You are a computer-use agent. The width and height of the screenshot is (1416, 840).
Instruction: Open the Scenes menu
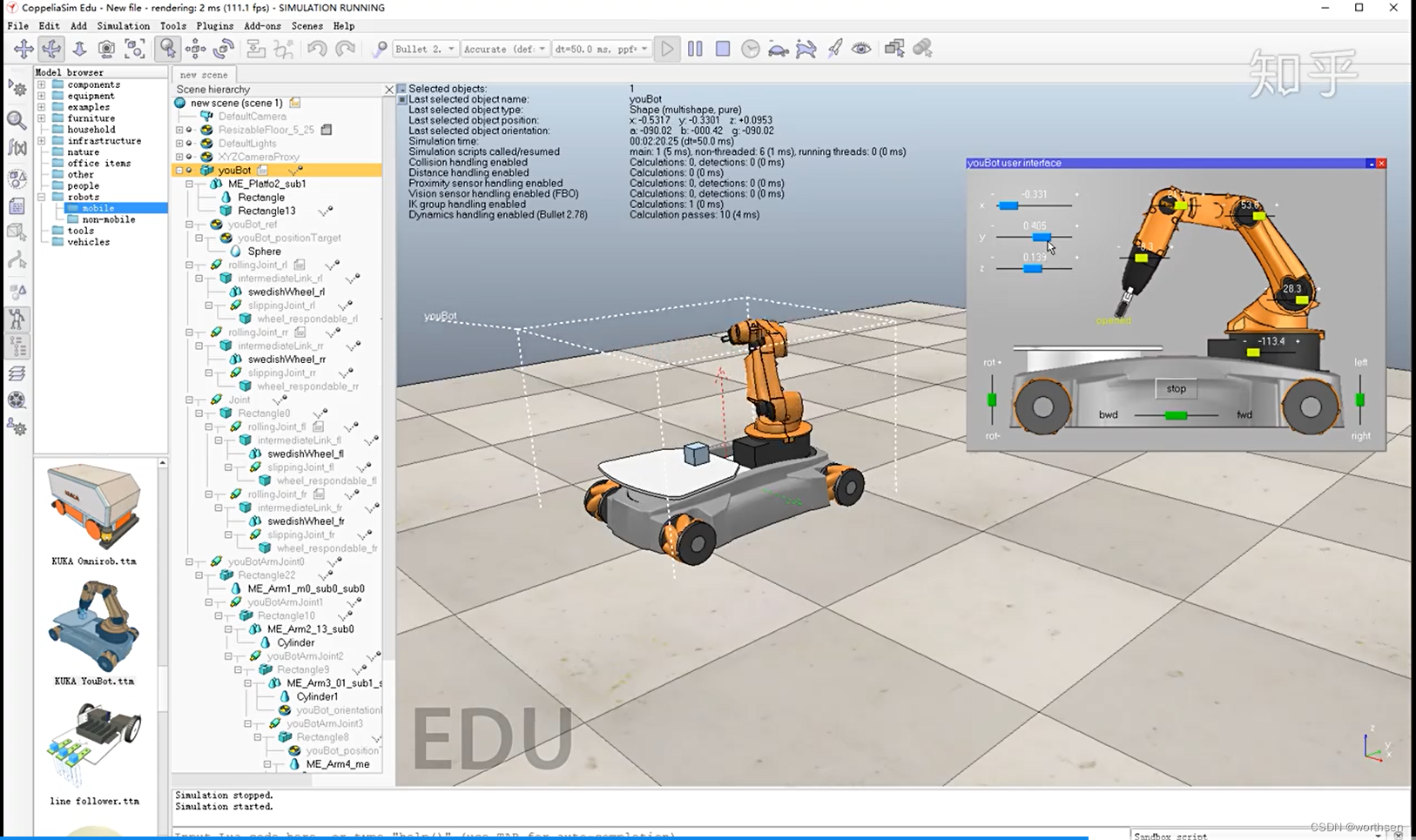[x=307, y=26]
